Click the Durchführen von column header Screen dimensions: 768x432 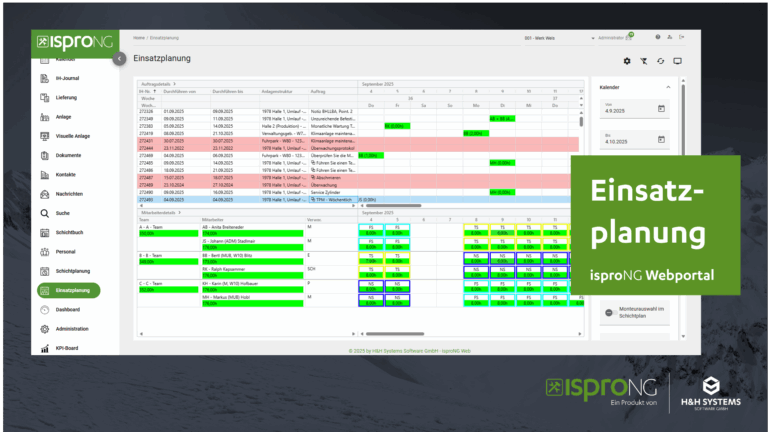pyautogui.click(x=179, y=92)
